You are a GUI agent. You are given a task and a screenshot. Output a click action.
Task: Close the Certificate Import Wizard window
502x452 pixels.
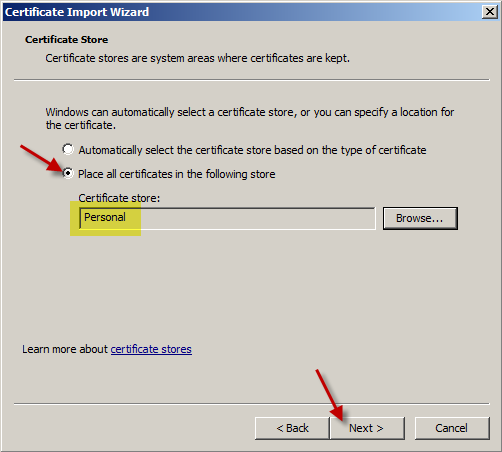pyautogui.click(x=490, y=12)
